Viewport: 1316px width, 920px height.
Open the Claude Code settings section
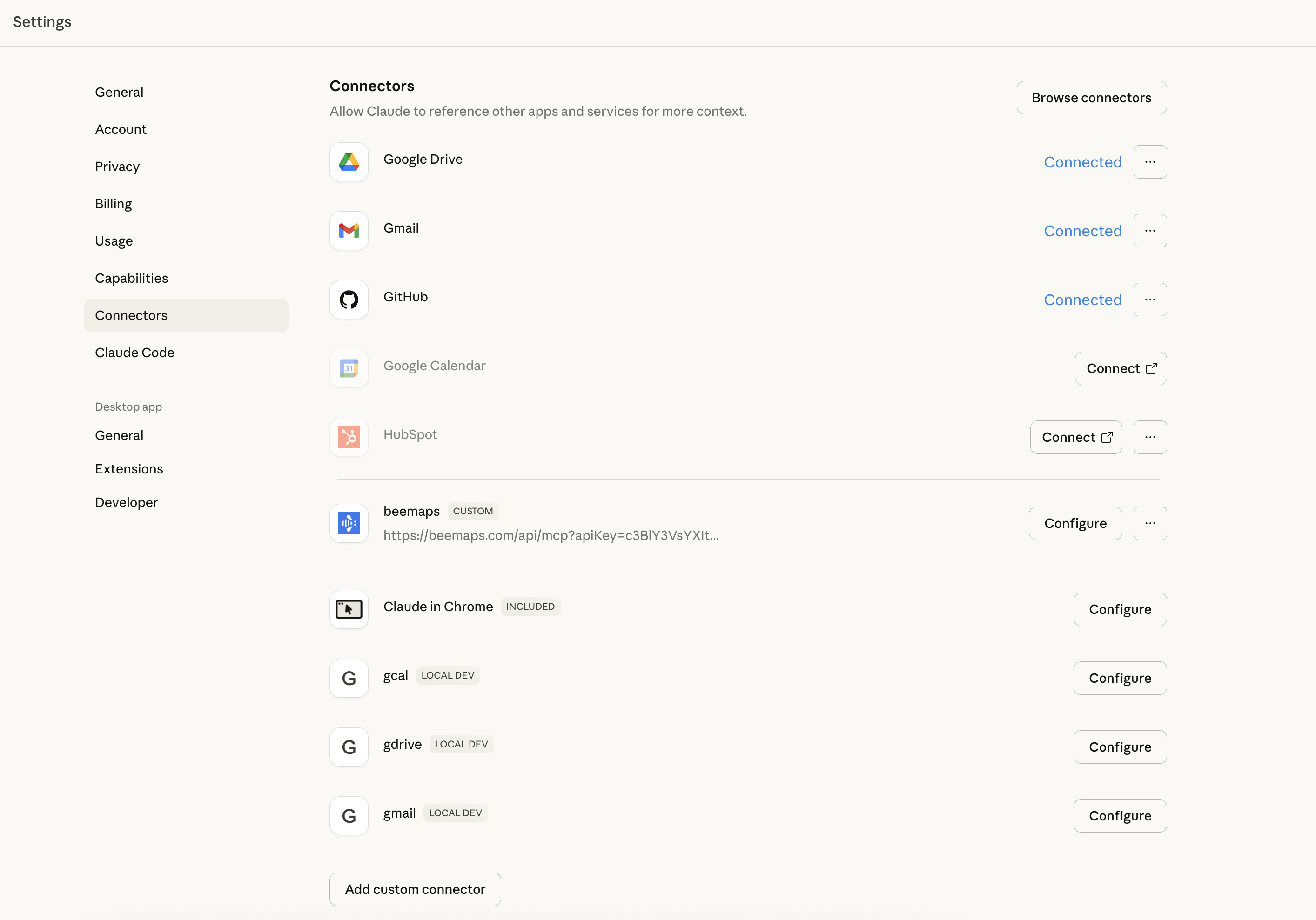pos(134,353)
